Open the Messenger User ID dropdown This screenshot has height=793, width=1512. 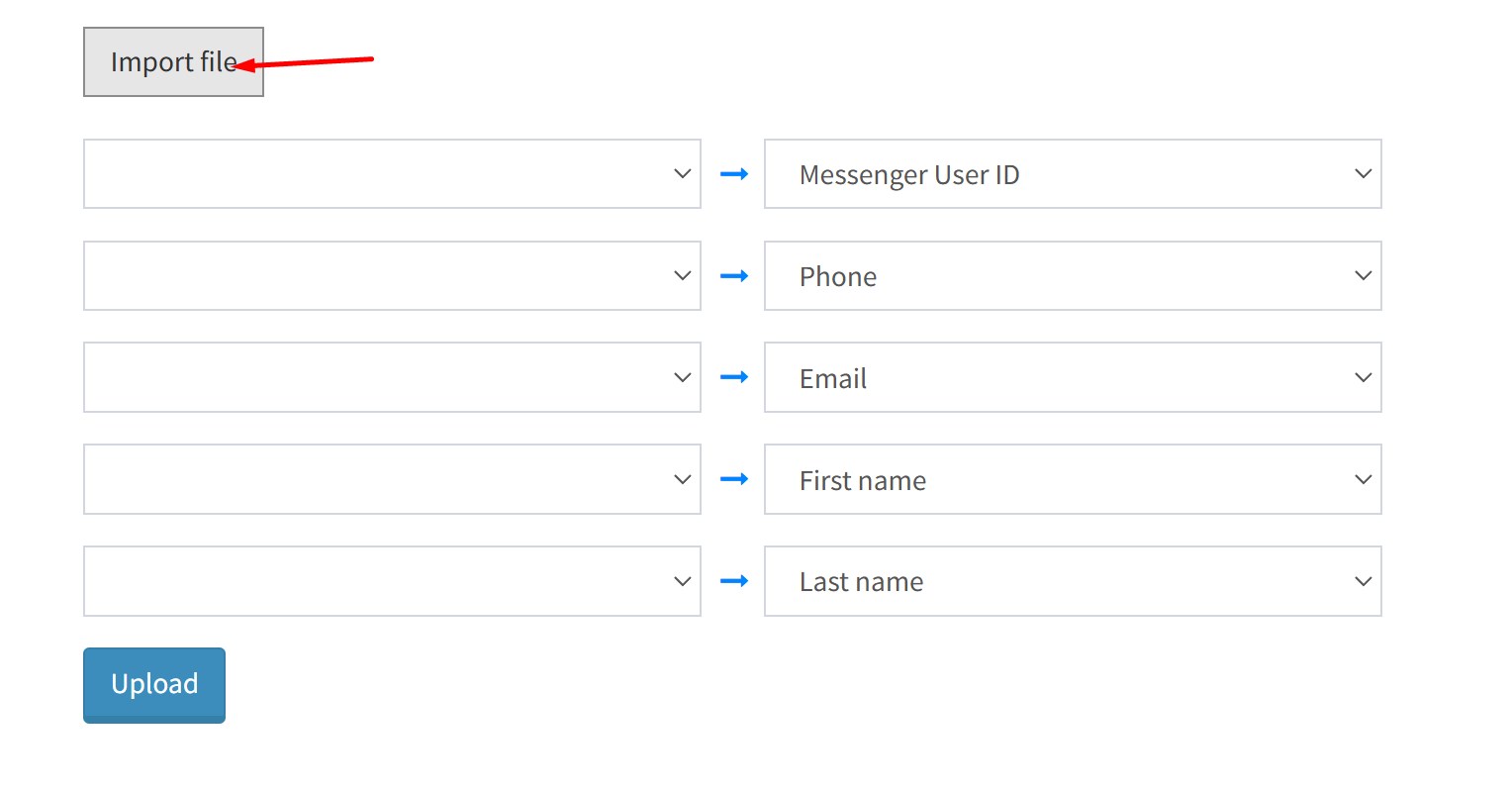[1073, 174]
